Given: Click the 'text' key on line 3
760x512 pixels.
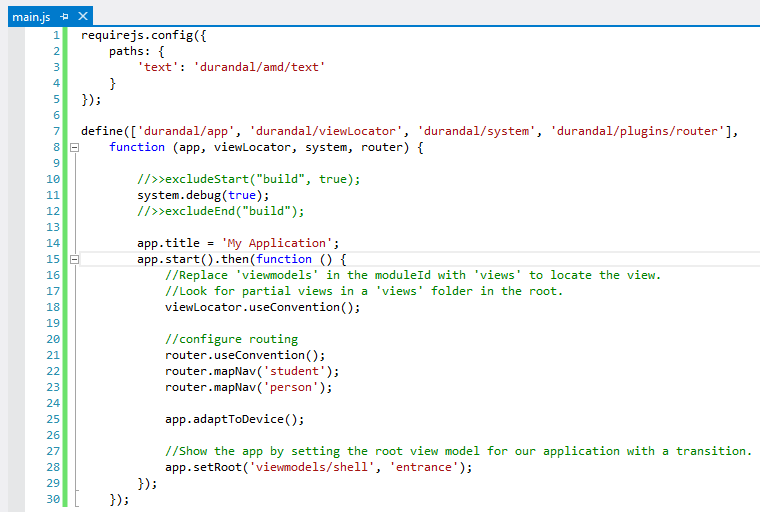Looking at the screenshot, I should 158,67.
